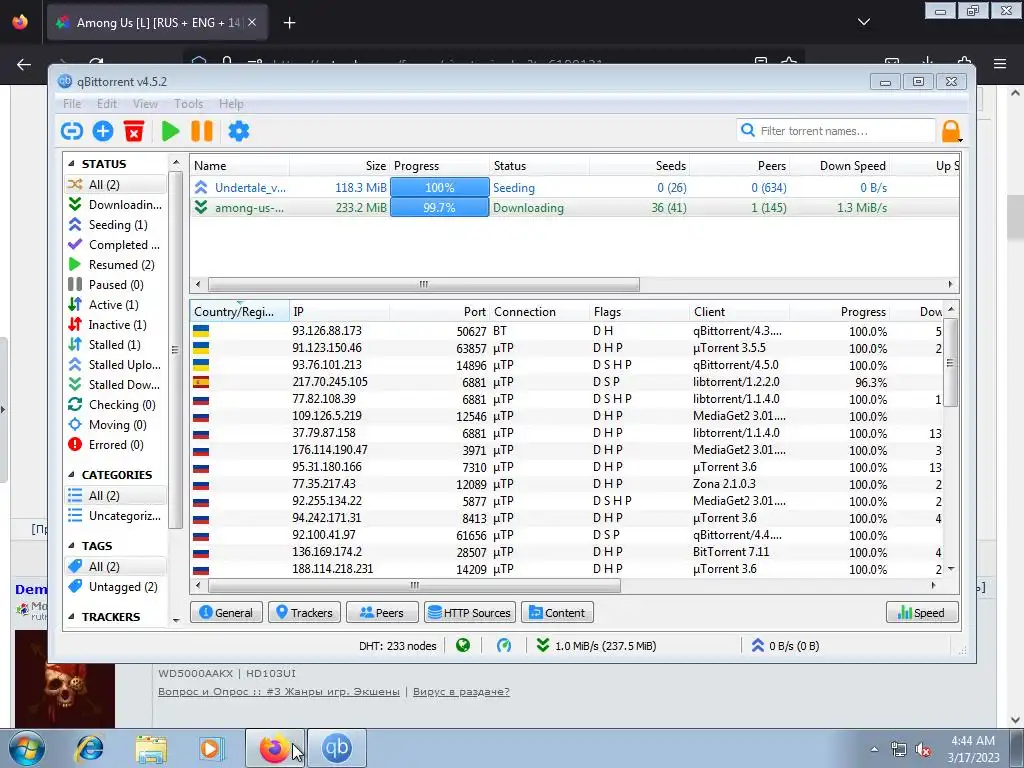Open Internet Explorer from the taskbar
The height and width of the screenshot is (768, 1024).
tap(89, 748)
